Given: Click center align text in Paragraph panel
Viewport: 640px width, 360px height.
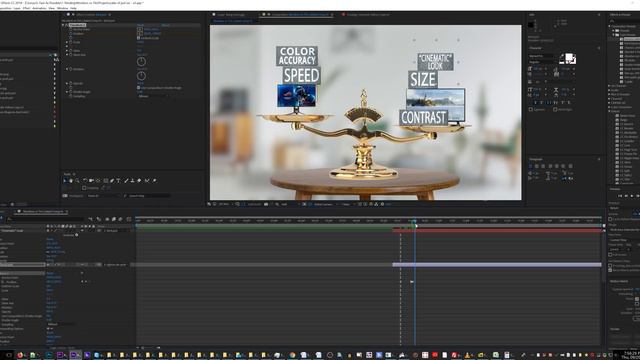Looking at the screenshot, I should (537, 166).
